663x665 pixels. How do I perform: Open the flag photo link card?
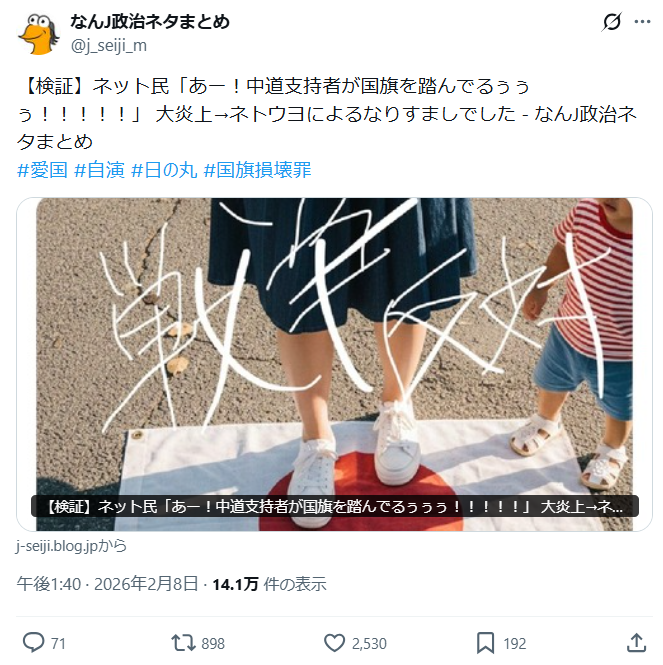(334, 364)
